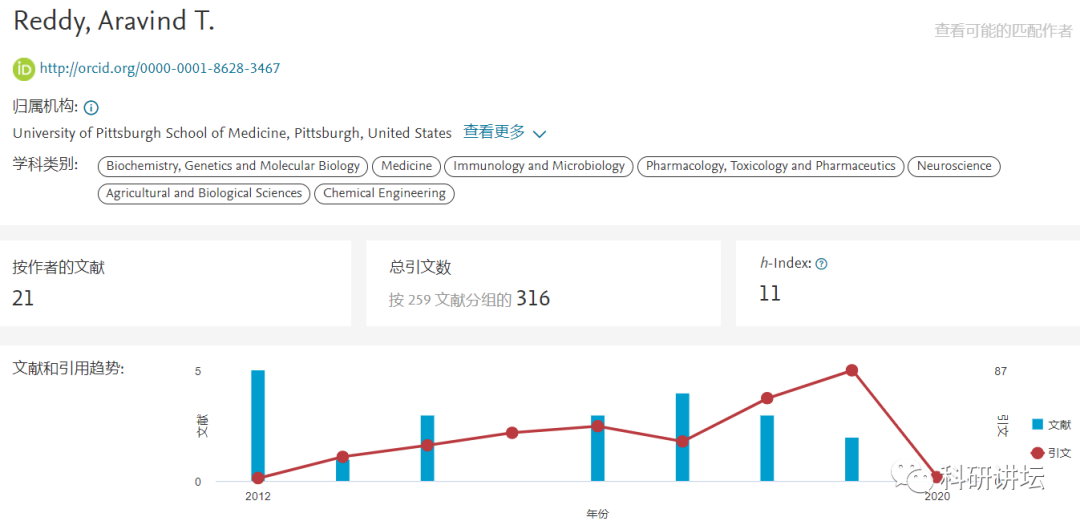Viewport: 1080px width, 525px height.
Task: Open the 21 documents by author
Action: pos(23,298)
